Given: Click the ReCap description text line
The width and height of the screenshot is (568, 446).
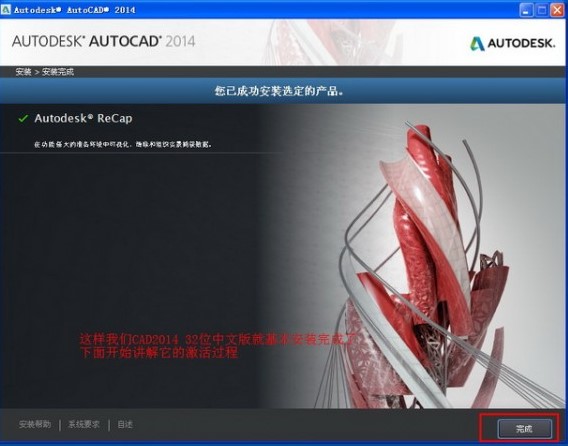Looking at the screenshot, I should point(123,144).
